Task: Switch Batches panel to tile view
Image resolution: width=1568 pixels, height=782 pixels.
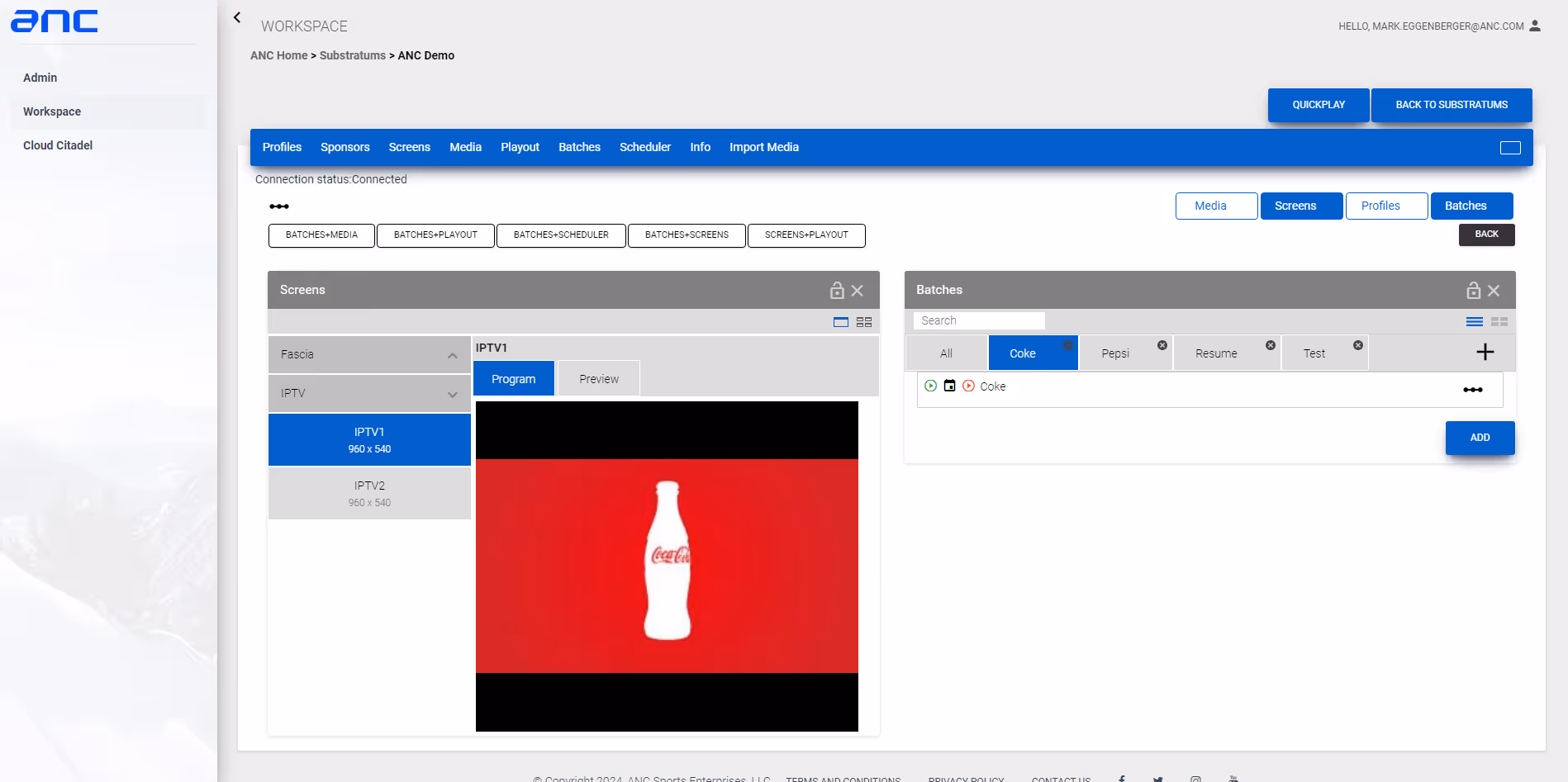Action: [1499, 322]
